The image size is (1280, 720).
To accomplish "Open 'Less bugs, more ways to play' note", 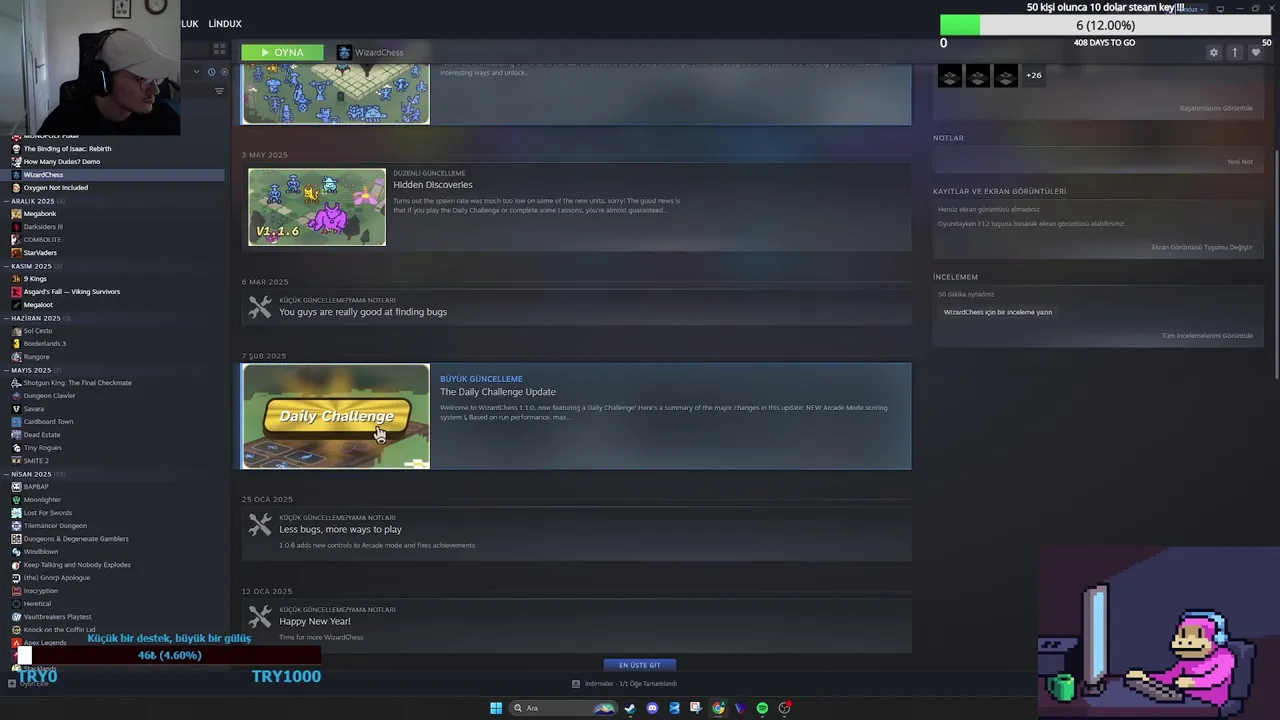I will coord(340,530).
